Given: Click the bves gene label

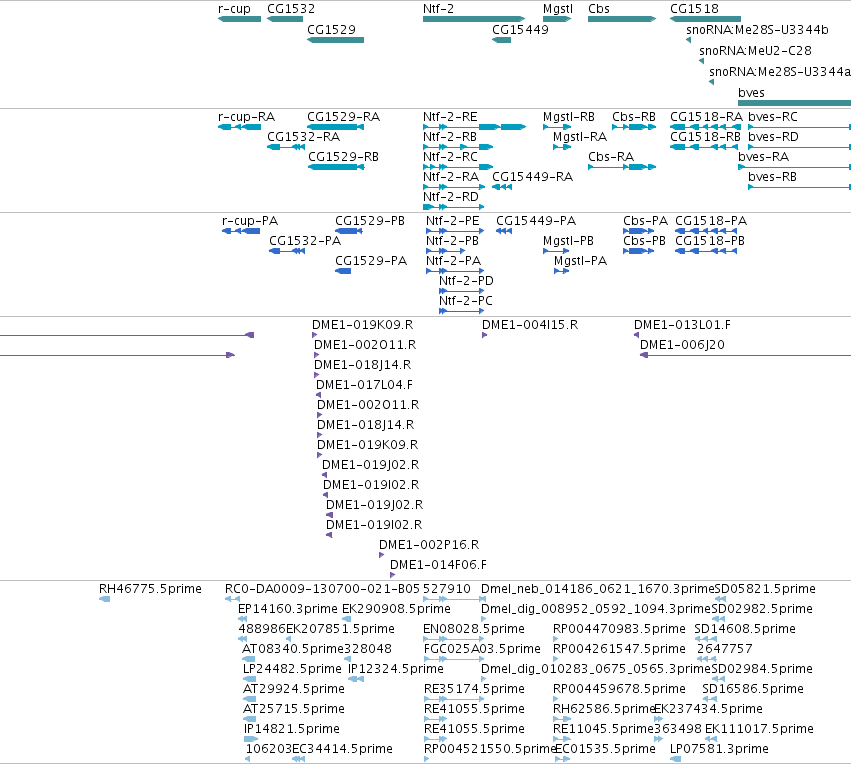Looking at the screenshot, I should point(751,92).
